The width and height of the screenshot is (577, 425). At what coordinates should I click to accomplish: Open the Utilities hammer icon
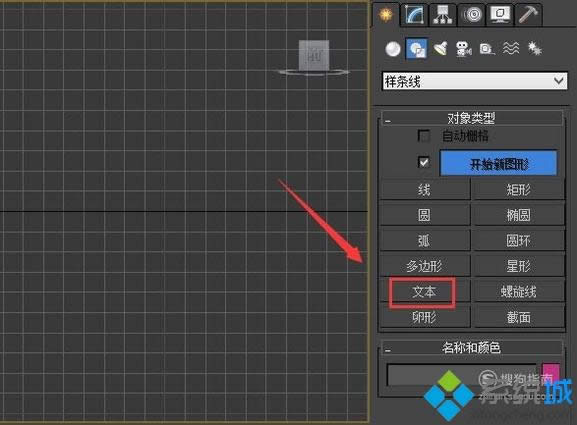coord(528,15)
